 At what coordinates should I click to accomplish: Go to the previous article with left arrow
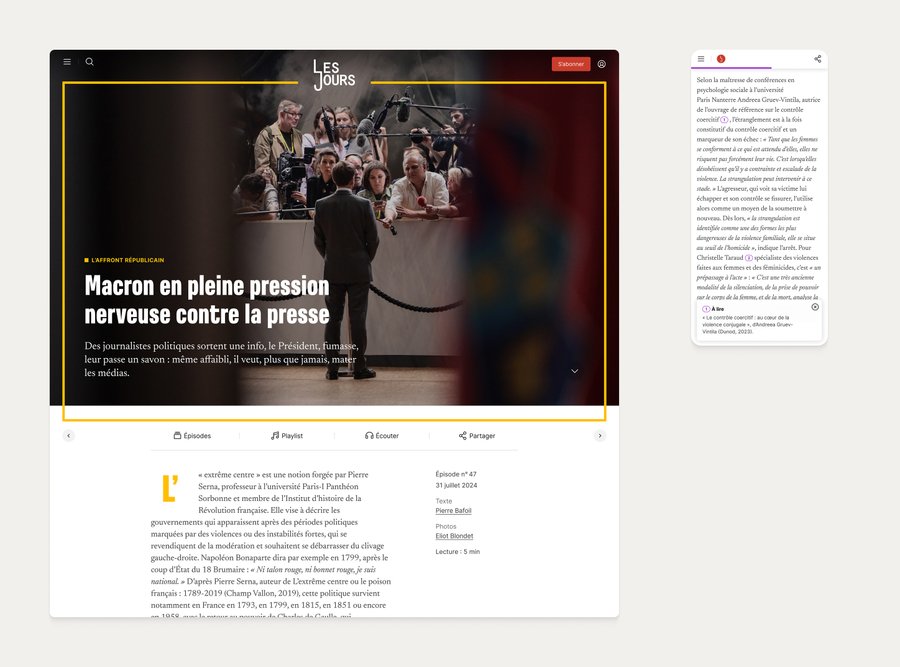pyautogui.click(x=69, y=436)
